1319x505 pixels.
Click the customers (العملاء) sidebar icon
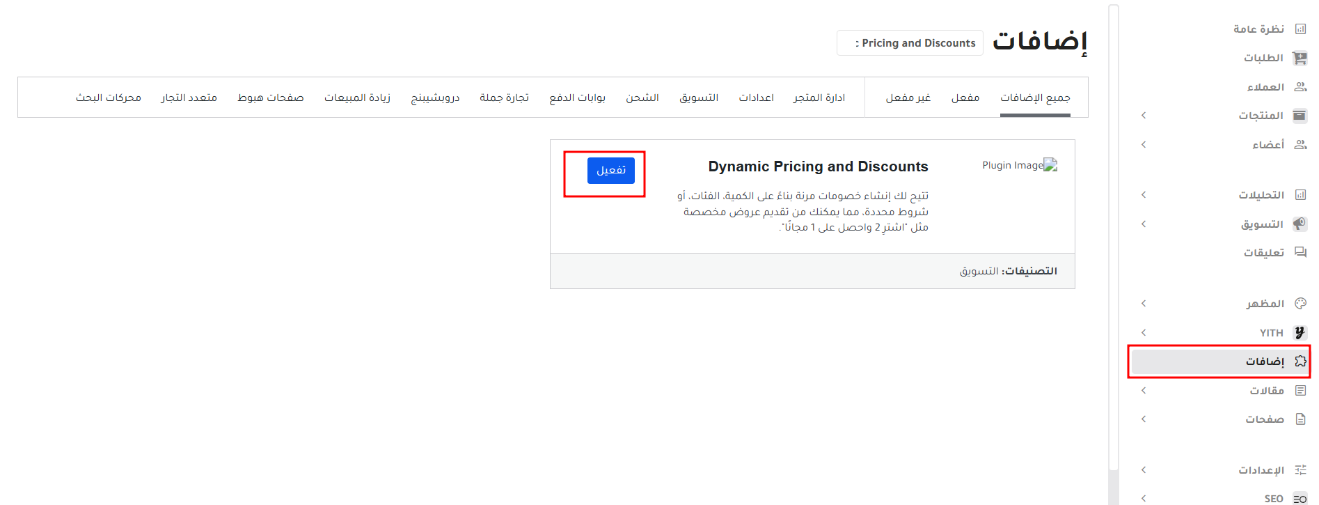(x=1301, y=88)
